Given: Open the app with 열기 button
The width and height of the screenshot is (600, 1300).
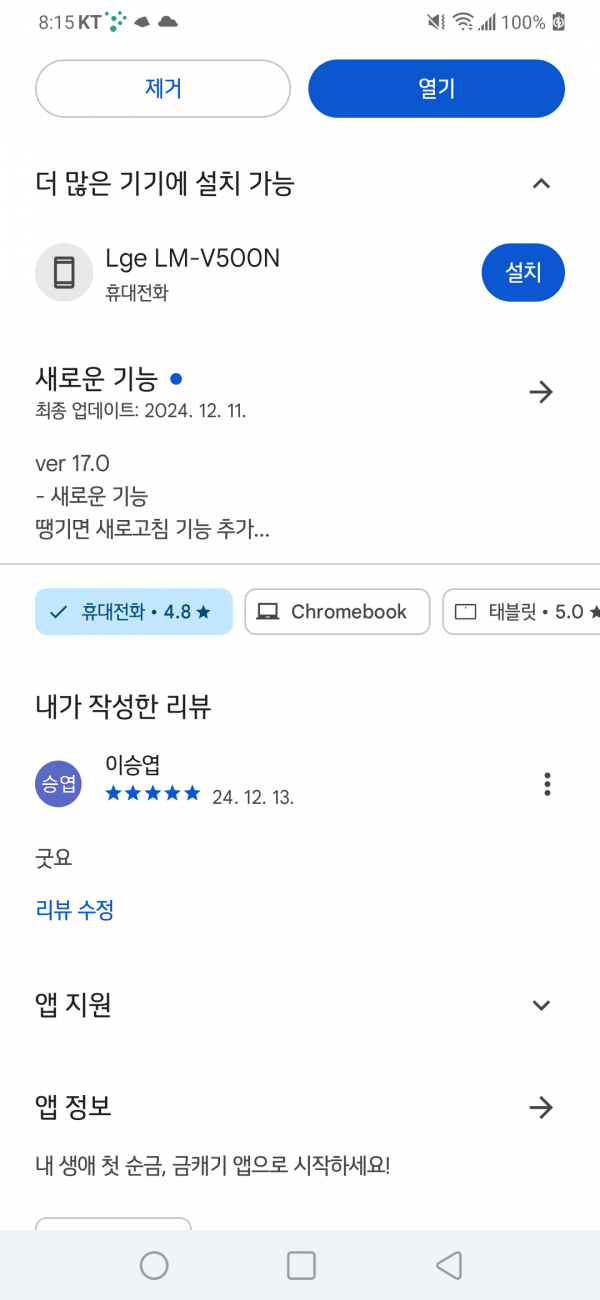Looking at the screenshot, I should [436, 89].
